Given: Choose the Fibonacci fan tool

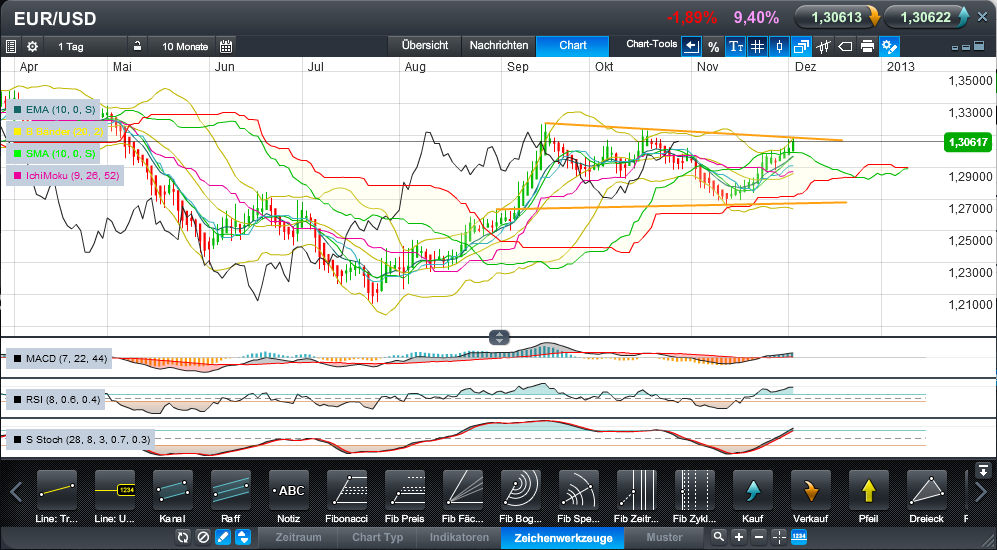Looking at the screenshot, I should point(463,491).
